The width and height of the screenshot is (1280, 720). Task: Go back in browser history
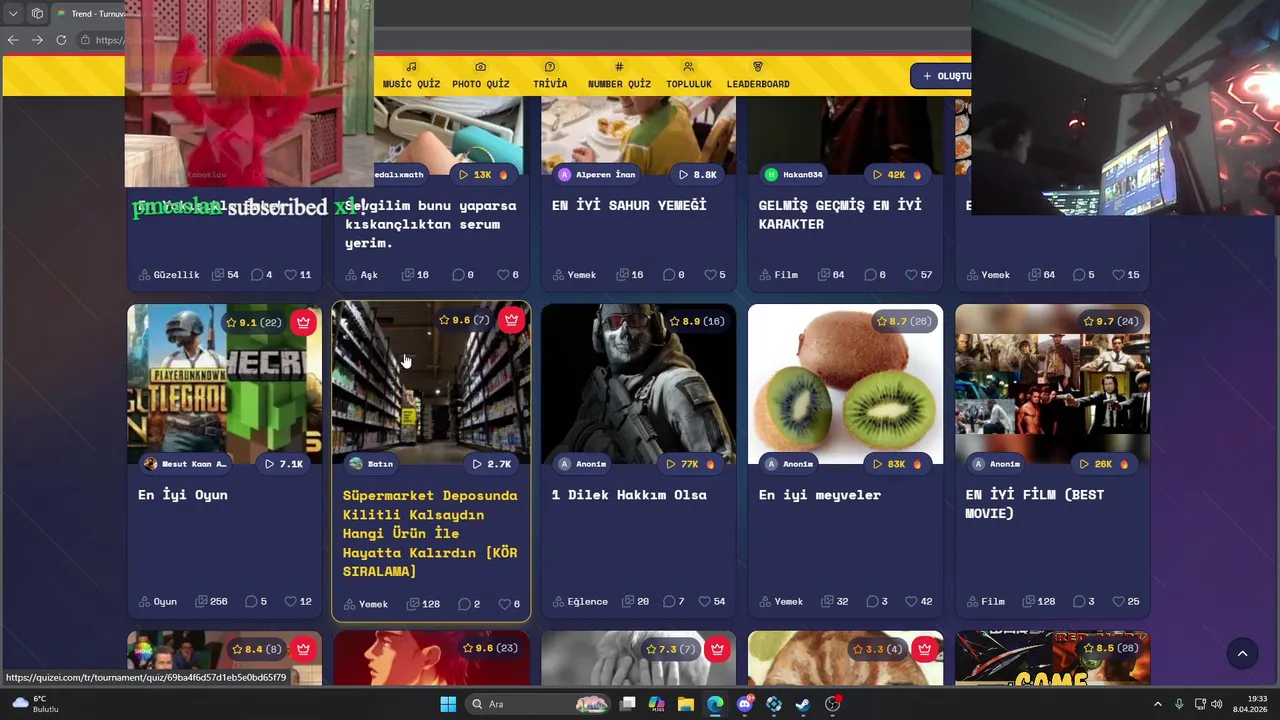[x=13, y=40]
